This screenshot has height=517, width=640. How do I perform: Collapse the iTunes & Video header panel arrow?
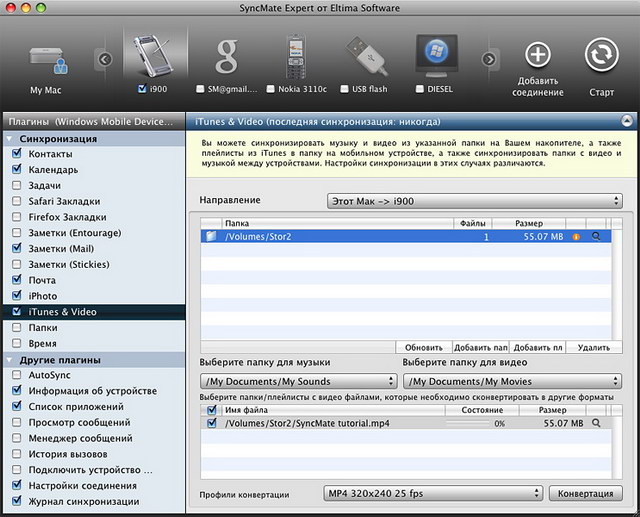[627, 121]
